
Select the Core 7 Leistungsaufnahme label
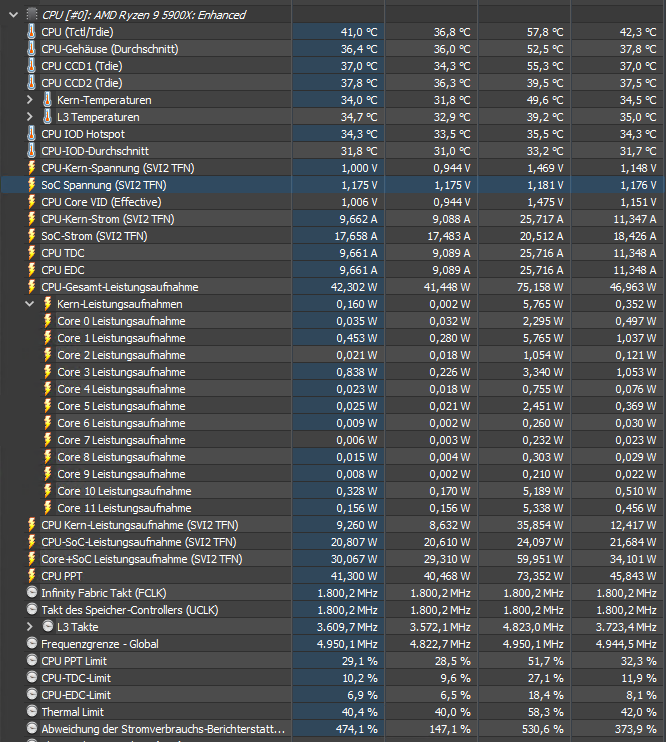pyautogui.click(x=121, y=440)
